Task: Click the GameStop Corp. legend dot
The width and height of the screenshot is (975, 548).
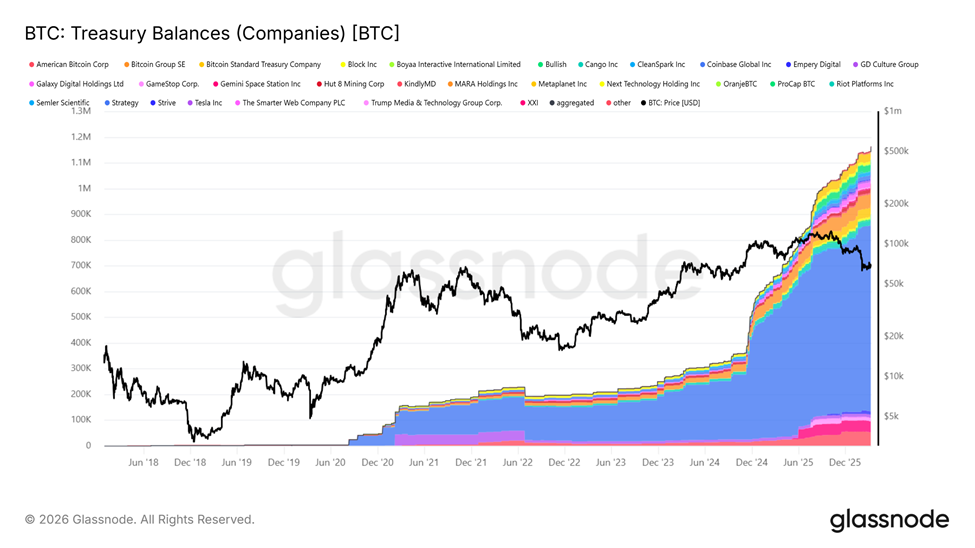Action: (x=141, y=84)
